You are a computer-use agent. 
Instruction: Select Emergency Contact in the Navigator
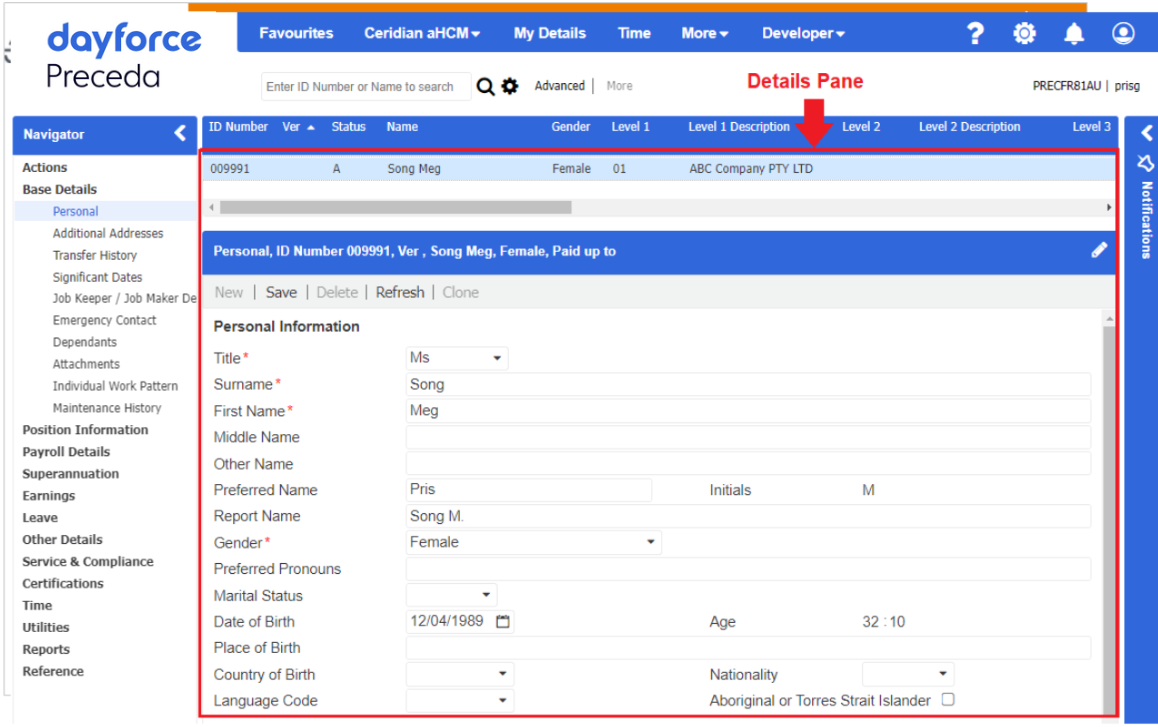(x=104, y=320)
